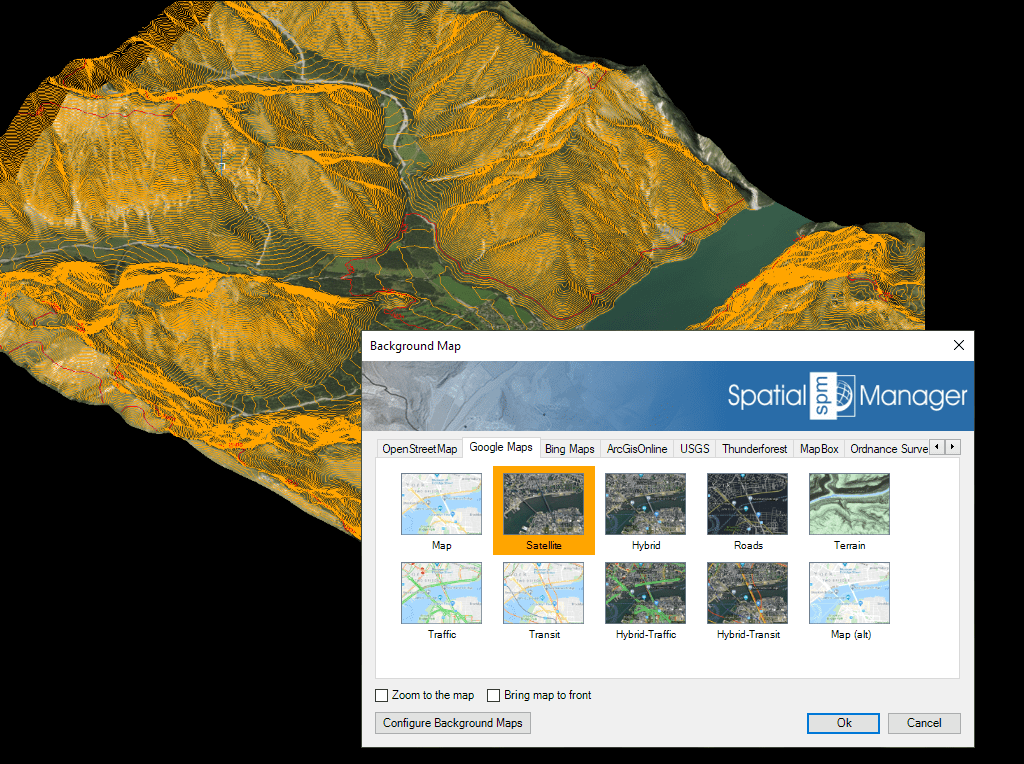
Task: Choose the Hybrid map thumbnail
Action: coord(645,504)
